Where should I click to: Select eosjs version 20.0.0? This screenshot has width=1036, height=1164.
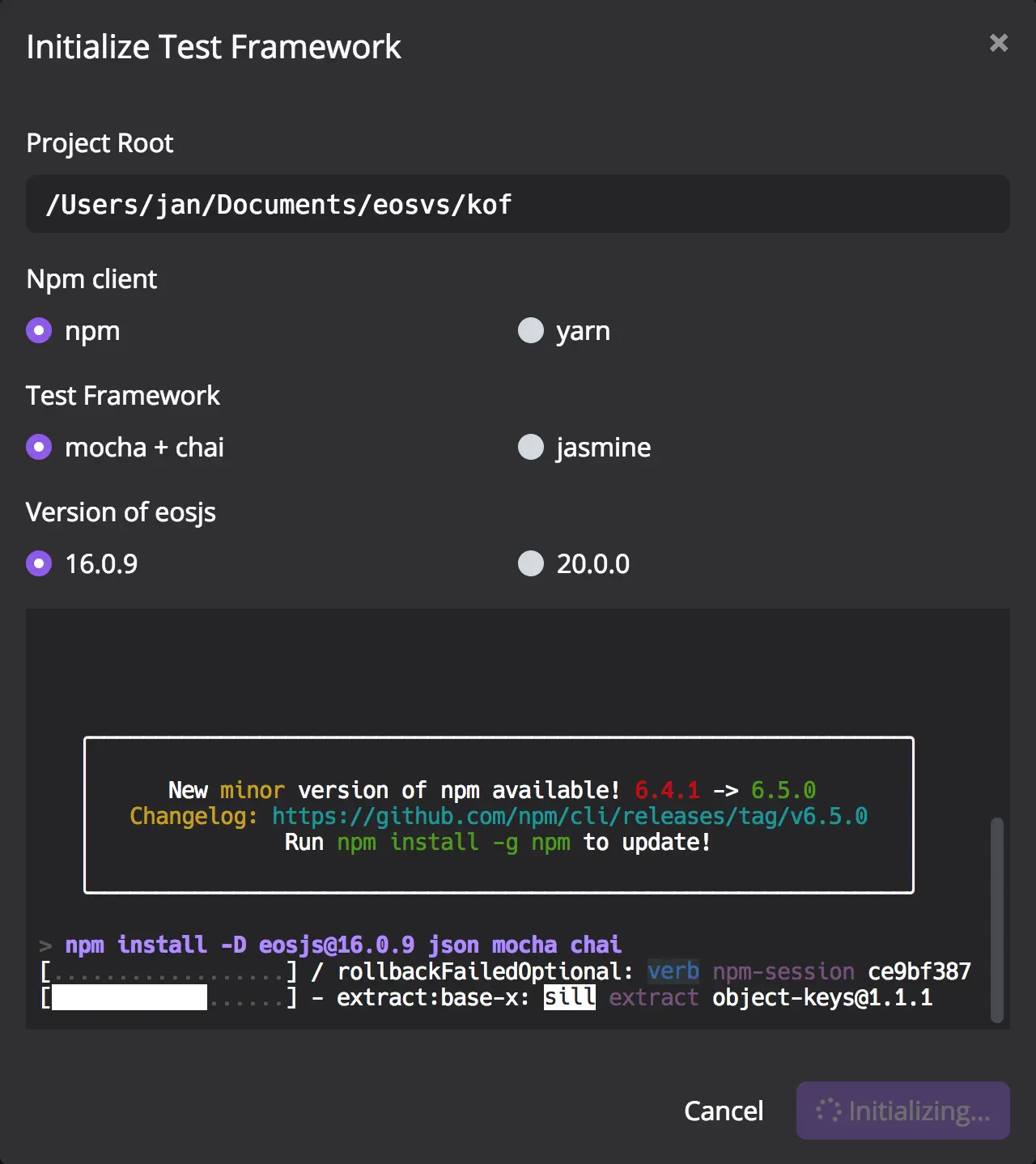(530, 563)
